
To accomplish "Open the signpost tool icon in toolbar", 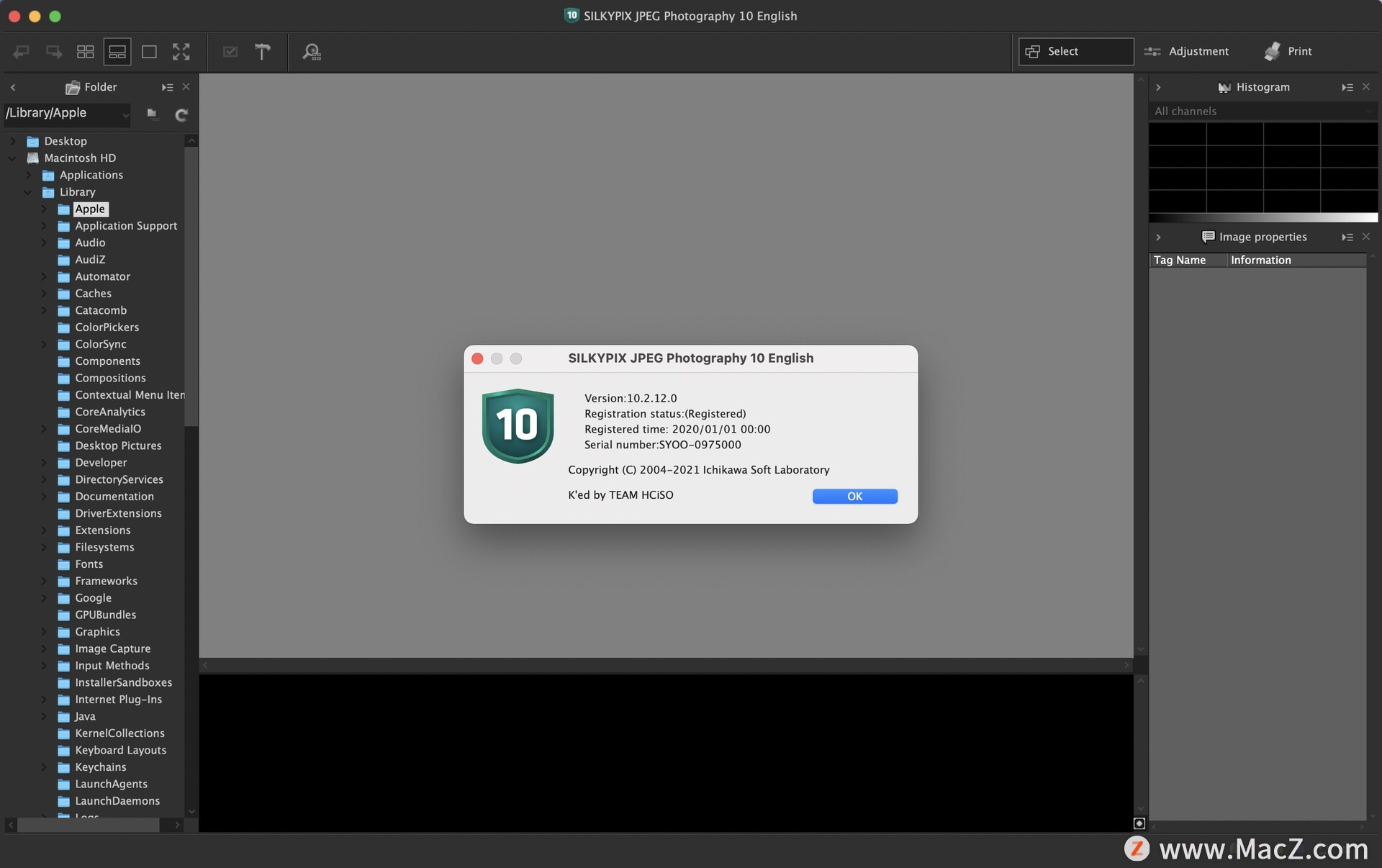I will (263, 51).
